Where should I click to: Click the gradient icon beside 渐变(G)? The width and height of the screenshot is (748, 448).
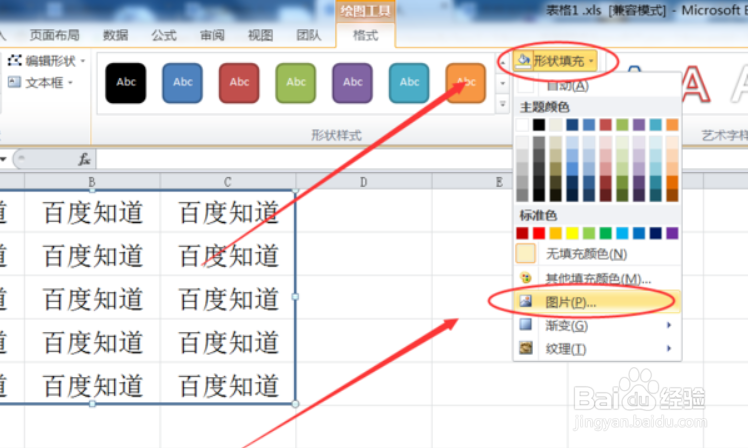(x=526, y=325)
